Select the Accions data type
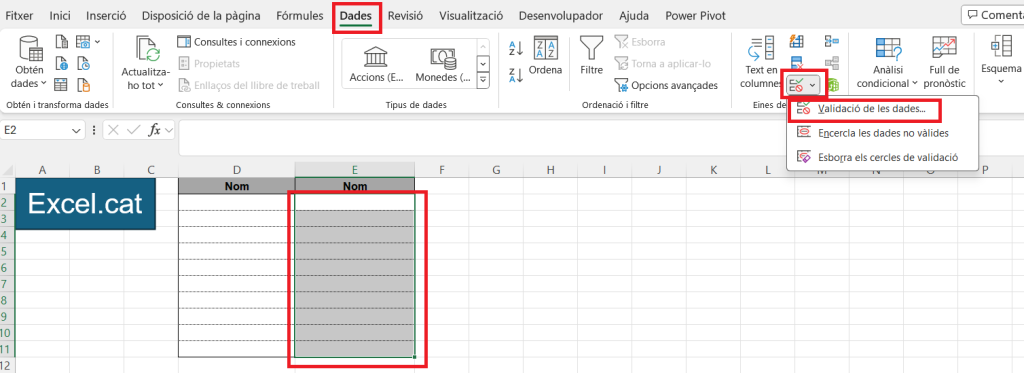Image resolution: width=1024 pixels, height=373 pixels. pos(376,64)
